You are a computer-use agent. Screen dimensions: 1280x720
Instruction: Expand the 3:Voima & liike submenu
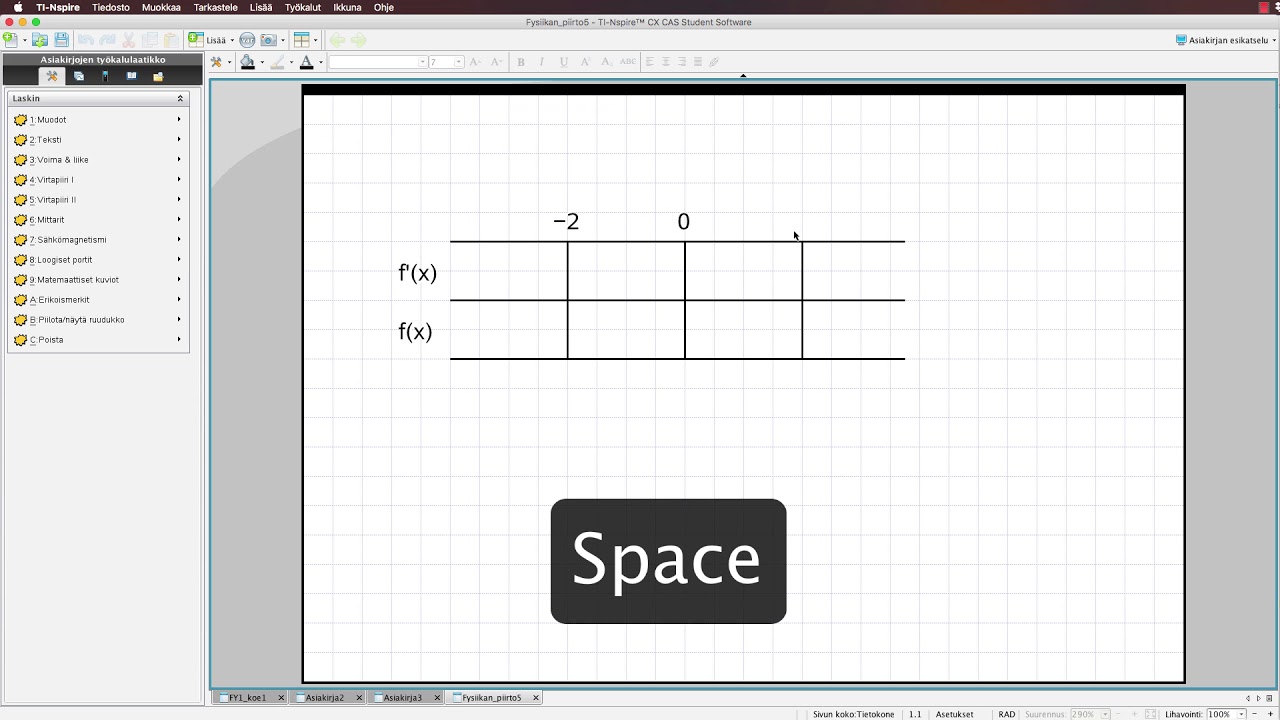pos(179,160)
